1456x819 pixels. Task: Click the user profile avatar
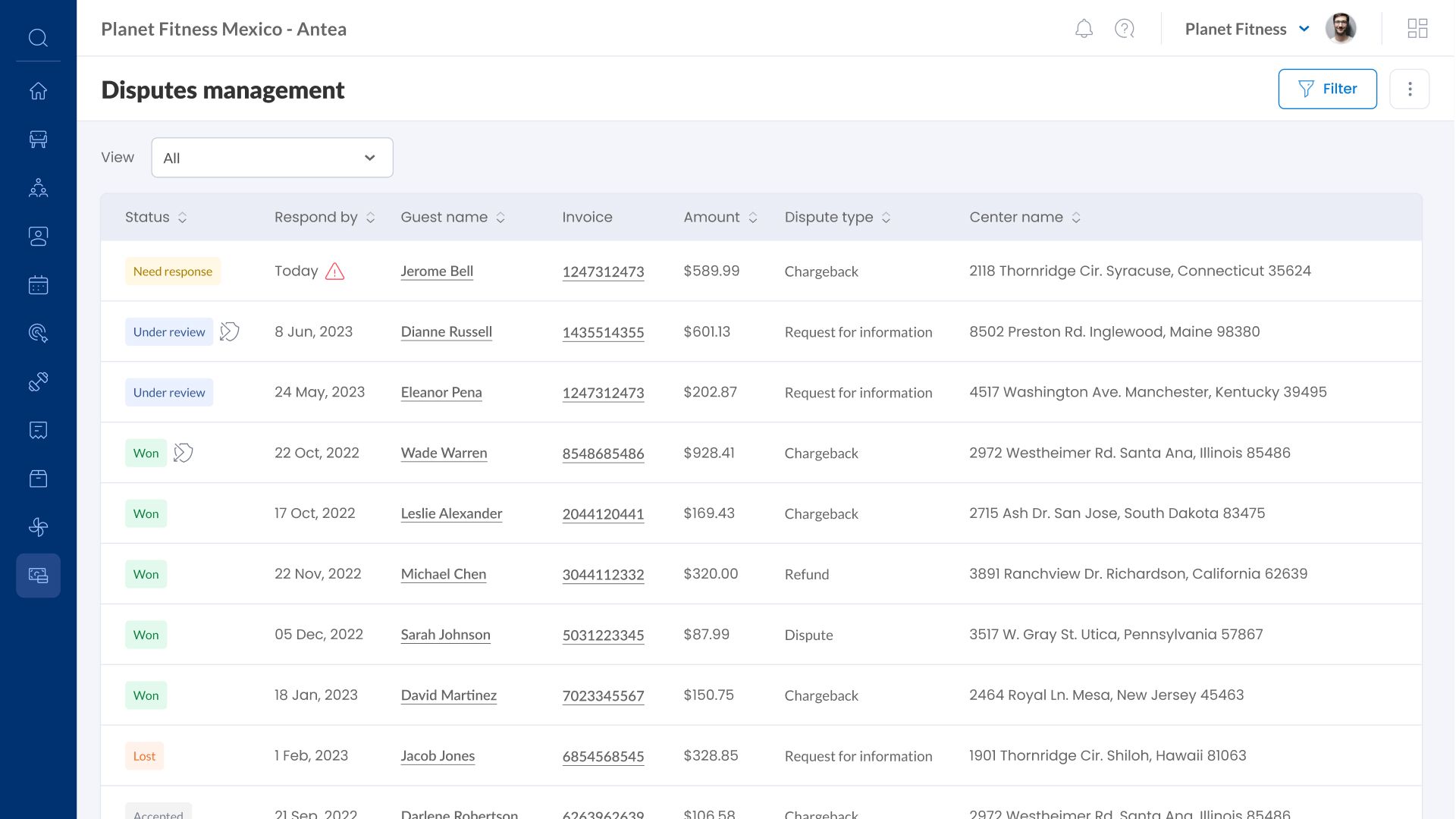(x=1340, y=29)
